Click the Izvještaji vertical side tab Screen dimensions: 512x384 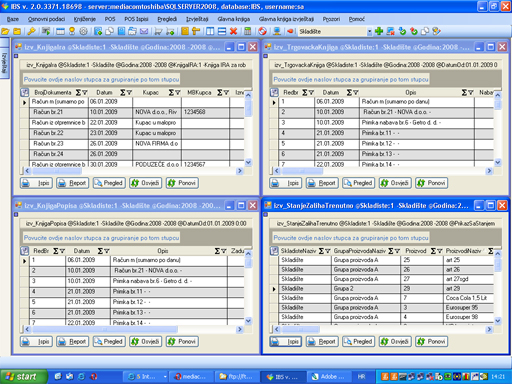pyautogui.click(x=4, y=63)
